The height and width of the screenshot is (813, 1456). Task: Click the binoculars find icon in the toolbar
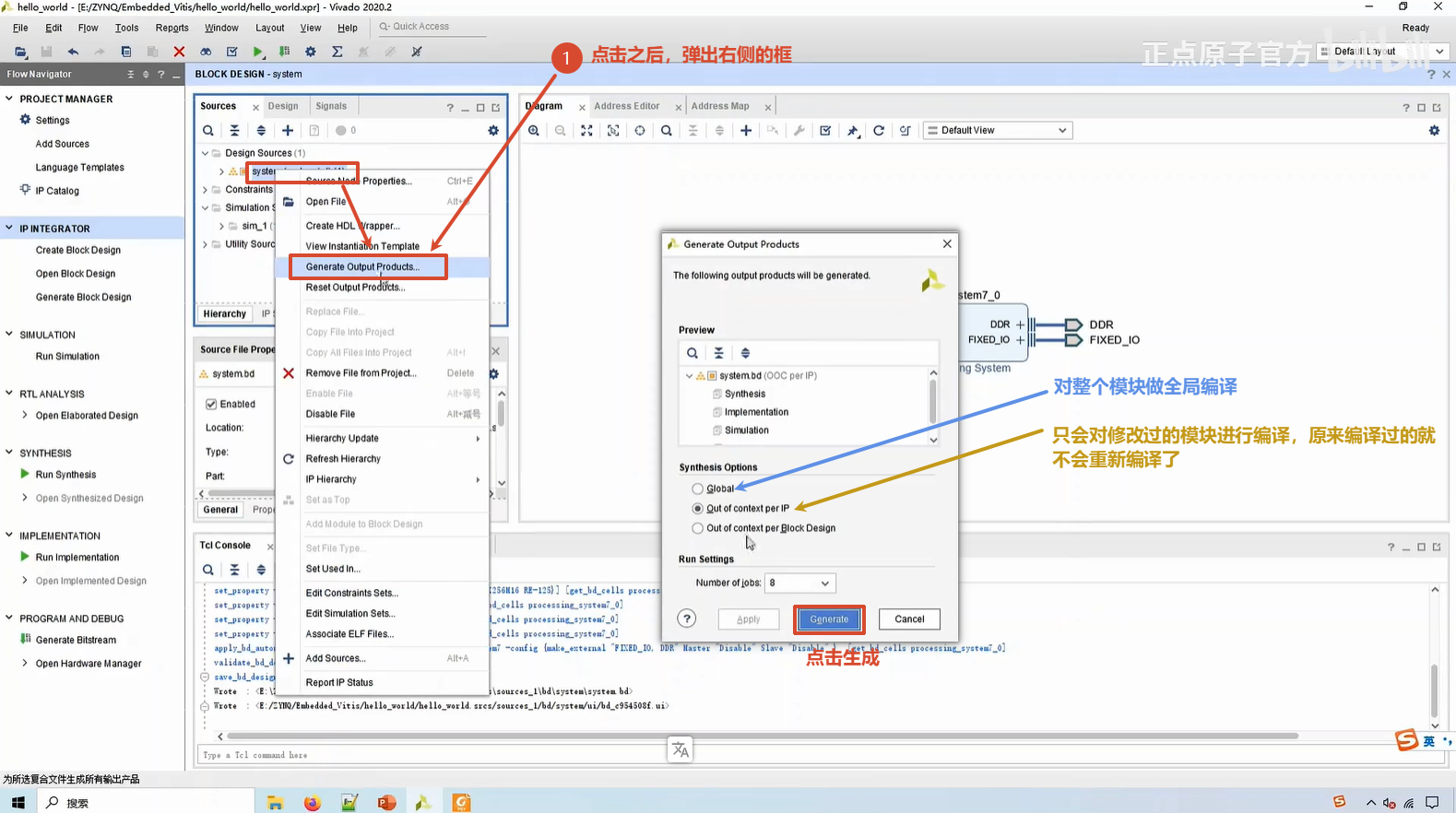pos(206,52)
